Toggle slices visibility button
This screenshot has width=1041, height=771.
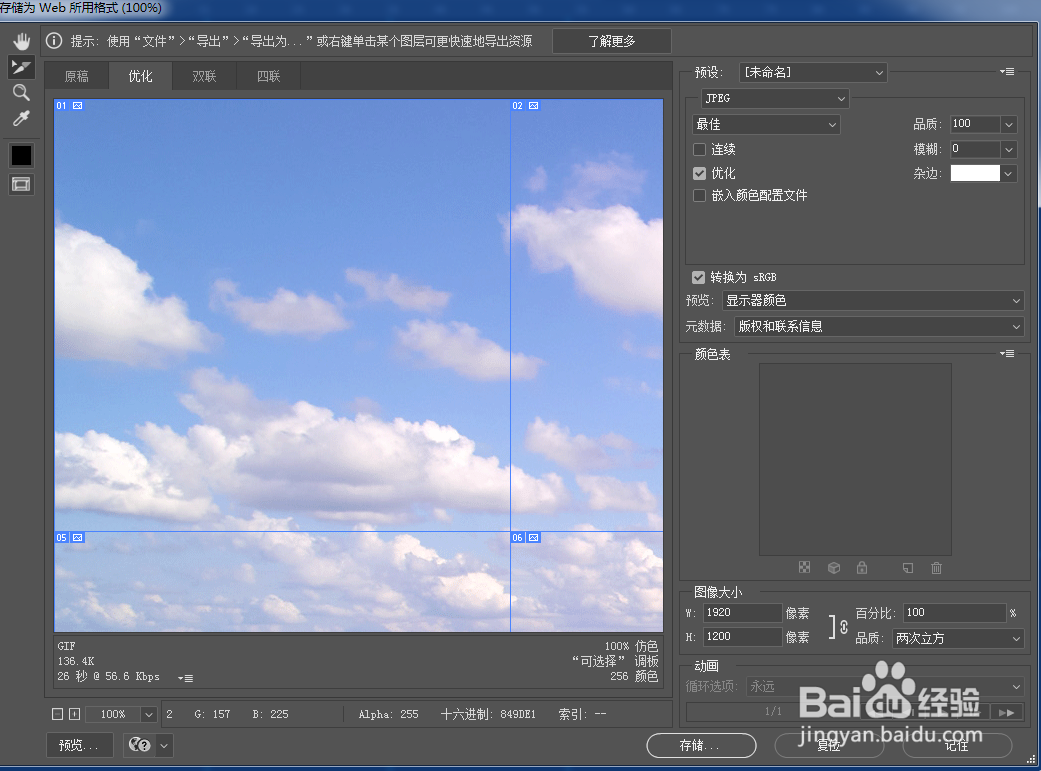pos(21,185)
